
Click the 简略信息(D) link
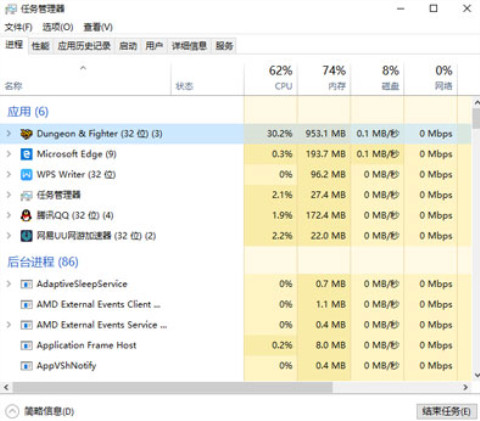49,412
